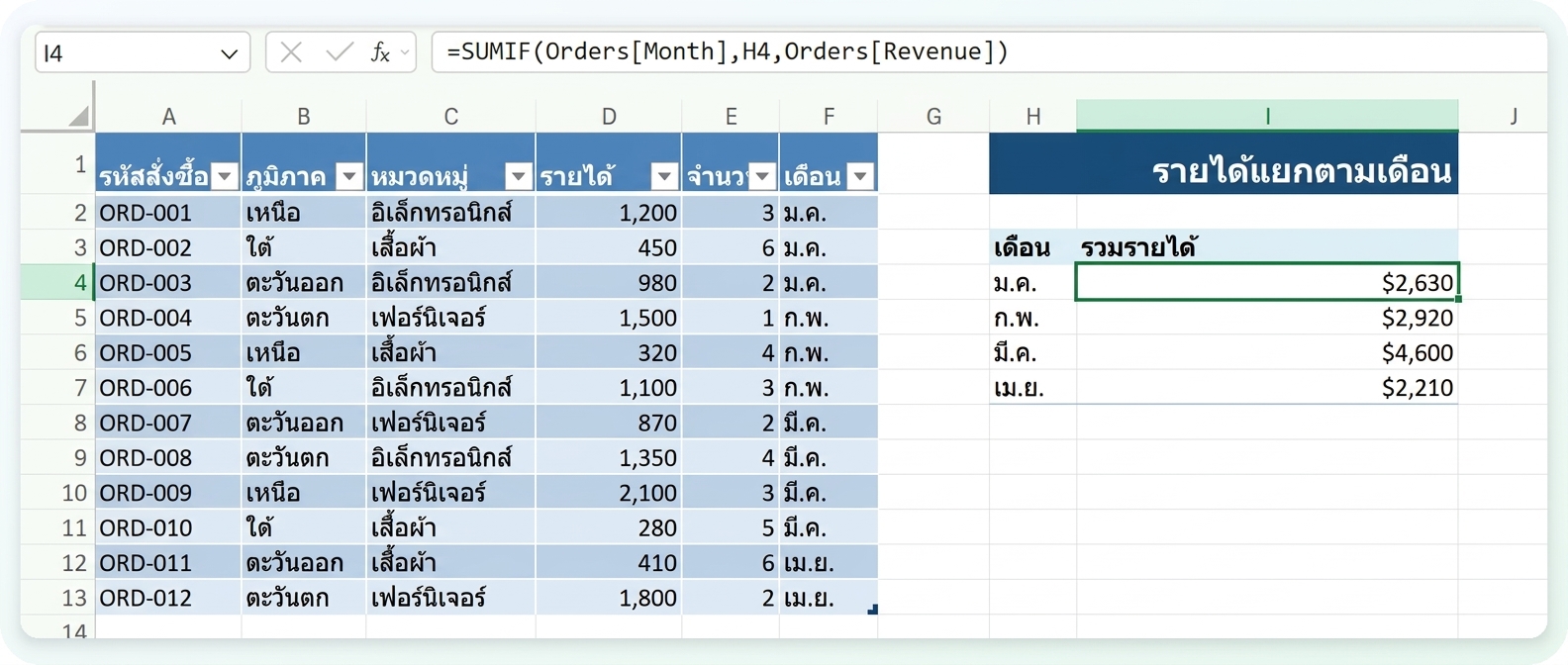Open the รายได้ column filter dropdown
The width and height of the screenshot is (1568, 665).
coord(665,177)
